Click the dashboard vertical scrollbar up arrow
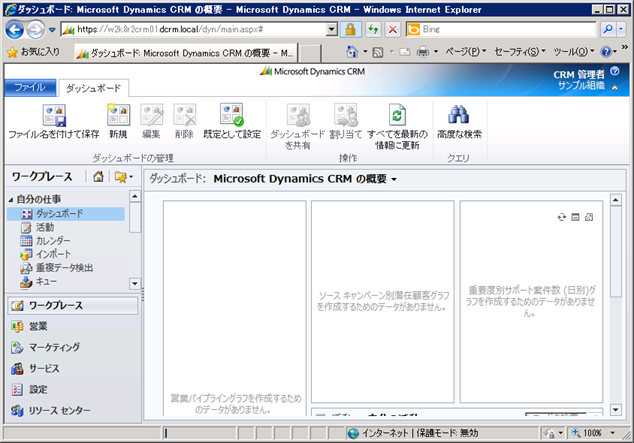Screen dimensions: 634x443 (x=615, y=200)
